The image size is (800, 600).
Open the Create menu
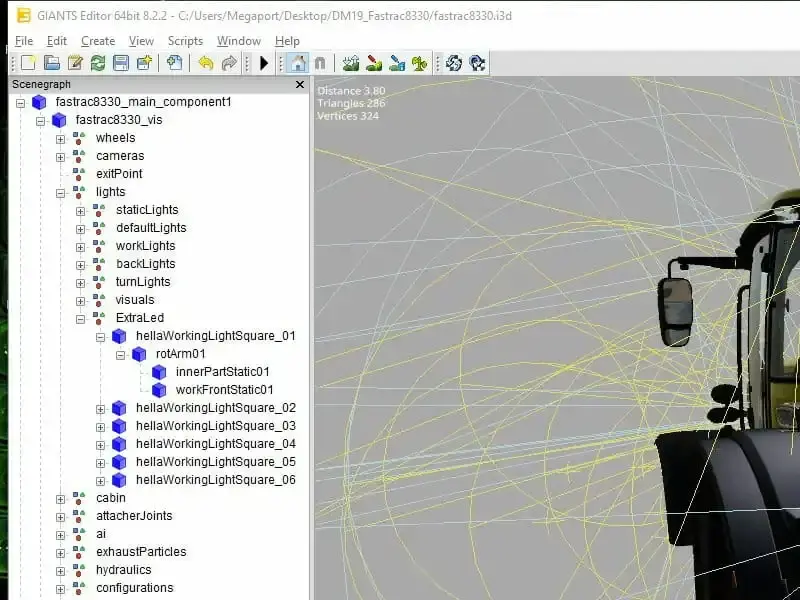point(98,41)
